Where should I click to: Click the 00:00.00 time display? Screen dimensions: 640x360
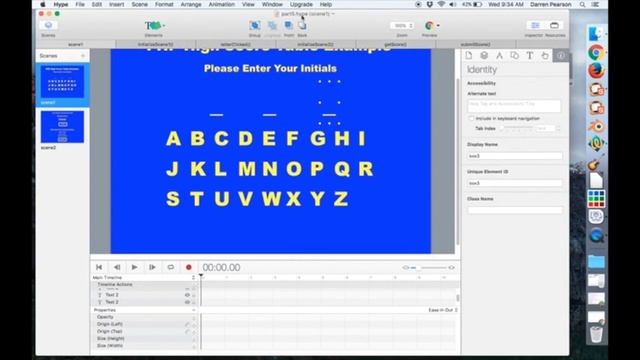point(221,267)
